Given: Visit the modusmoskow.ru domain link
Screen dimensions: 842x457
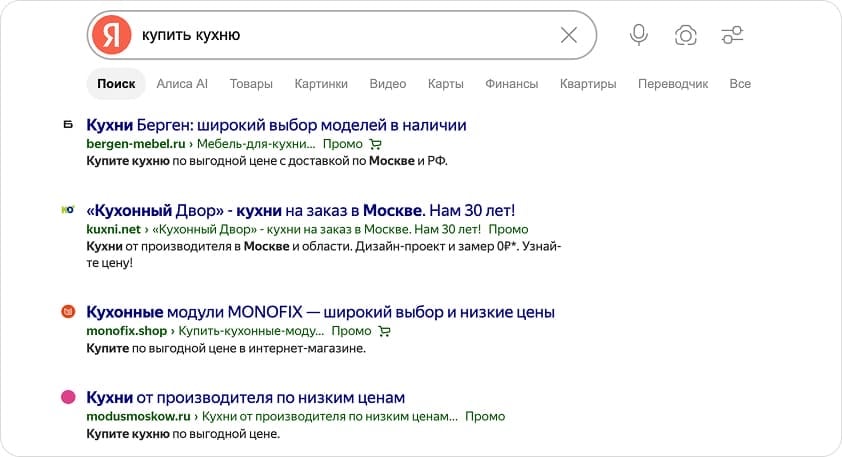Looking at the screenshot, I should pyautogui.click(x=139, y=417).
